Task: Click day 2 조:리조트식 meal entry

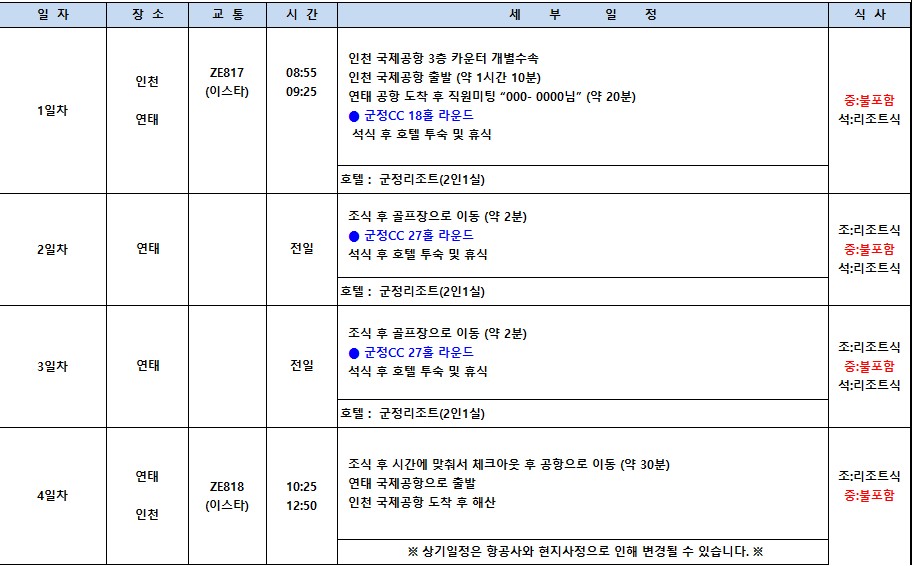Action: point(869,230)
